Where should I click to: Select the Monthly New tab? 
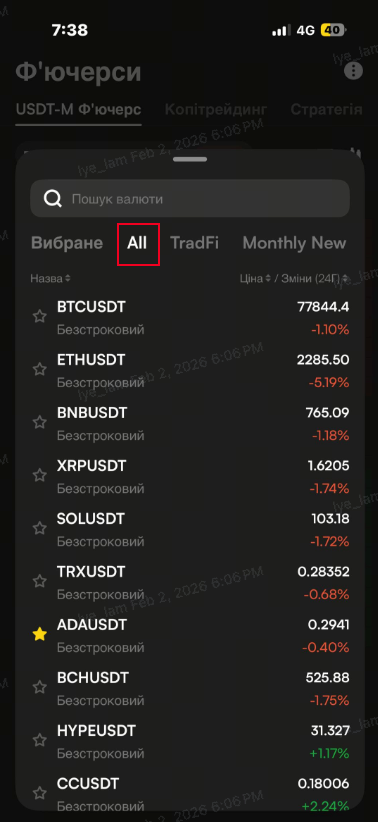[294, 243]
